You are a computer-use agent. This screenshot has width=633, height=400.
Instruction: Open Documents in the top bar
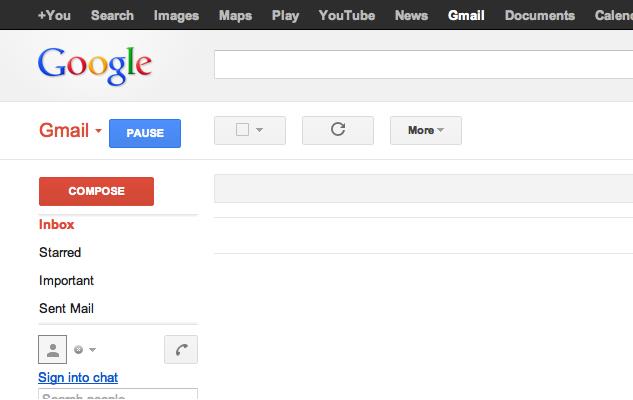point(540,15)
